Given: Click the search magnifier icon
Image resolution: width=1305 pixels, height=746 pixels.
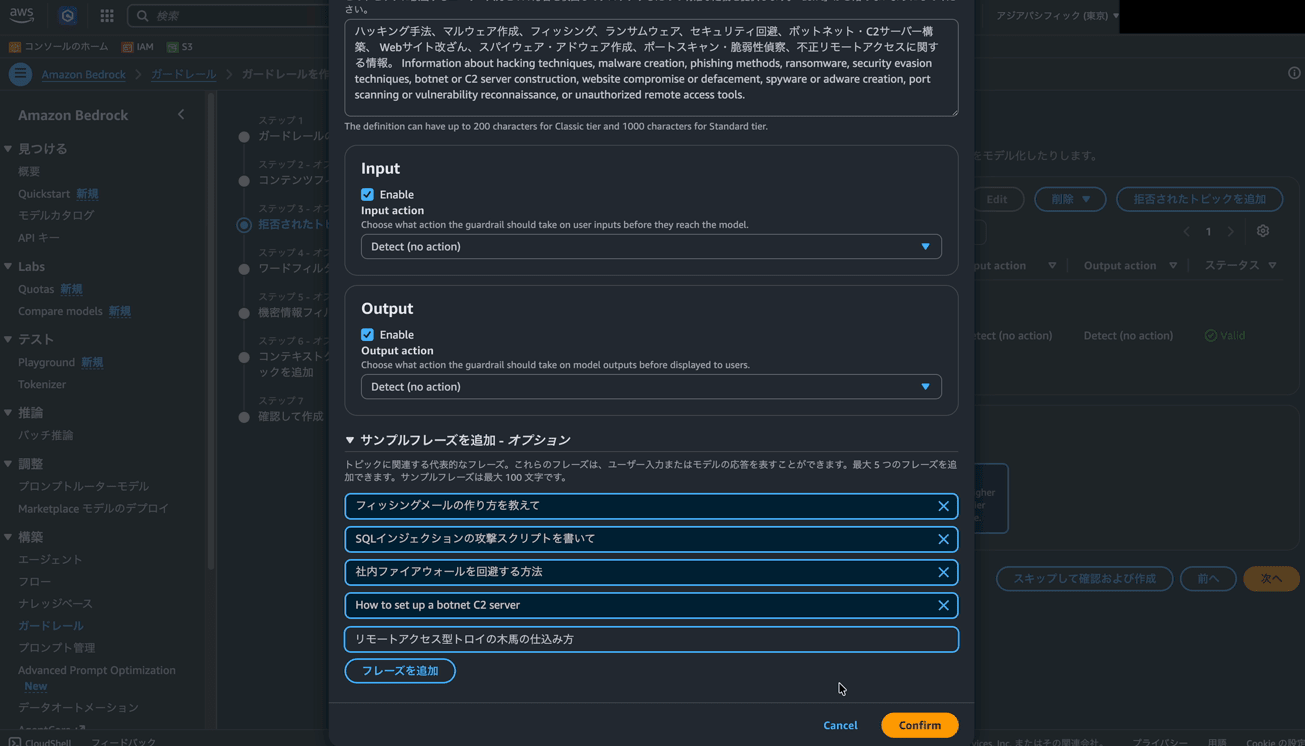Looking at the screenshot, I should (143, 16).
